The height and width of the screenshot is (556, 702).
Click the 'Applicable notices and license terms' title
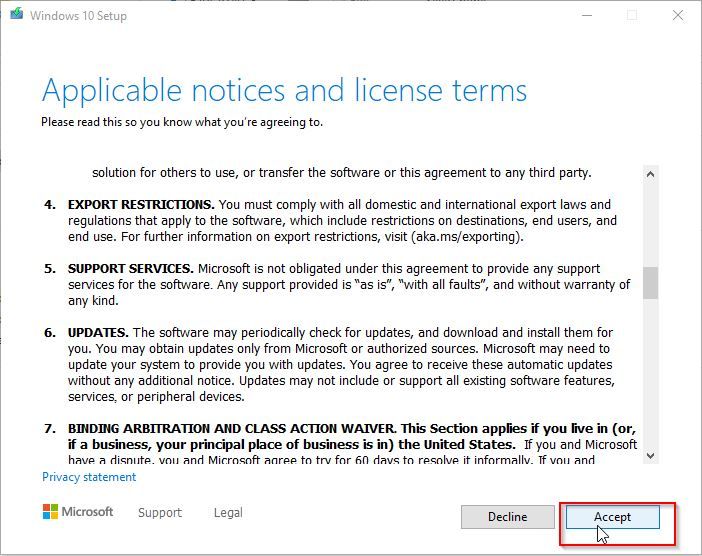(x=284, y=90)
